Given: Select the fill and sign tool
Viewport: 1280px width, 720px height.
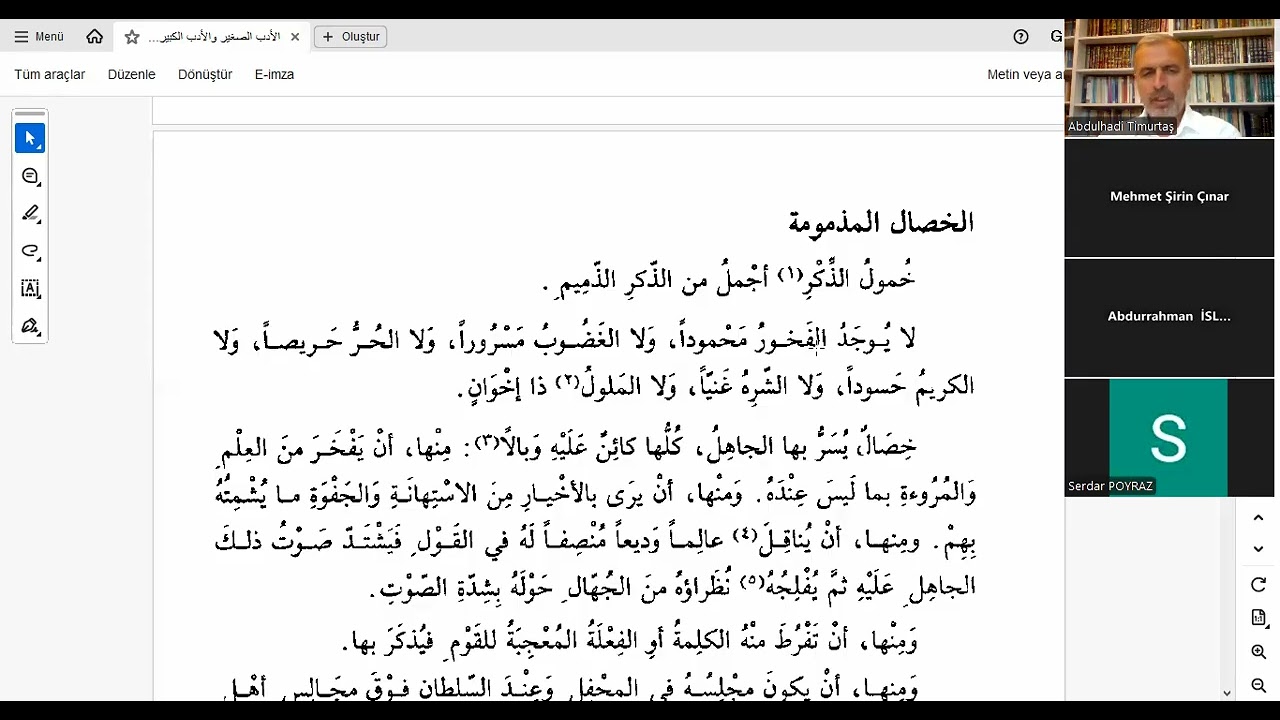Looking at the screenshot, I should coord(30,327).
